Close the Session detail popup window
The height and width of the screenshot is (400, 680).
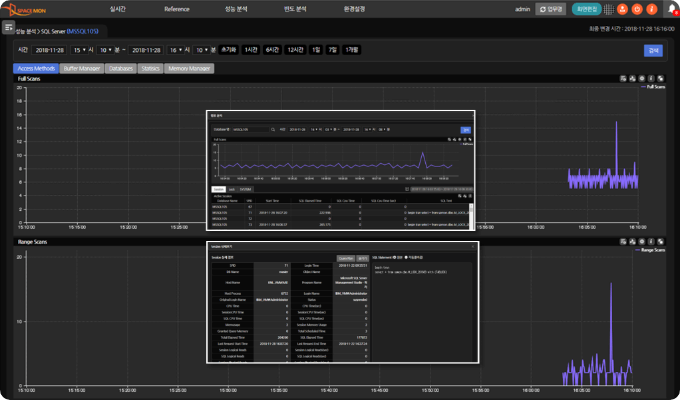(473, 246)
